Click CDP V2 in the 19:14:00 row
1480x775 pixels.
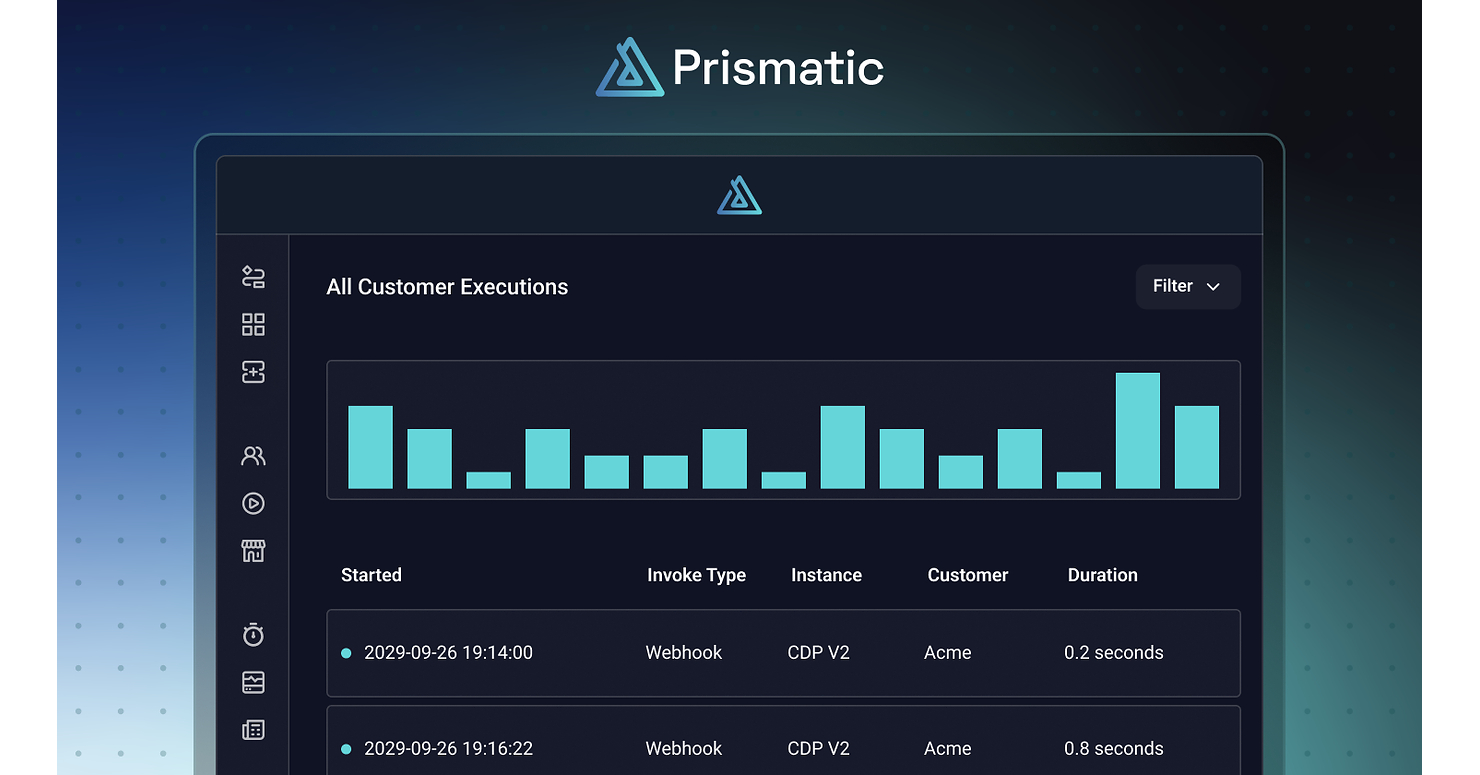click(819, 653)
